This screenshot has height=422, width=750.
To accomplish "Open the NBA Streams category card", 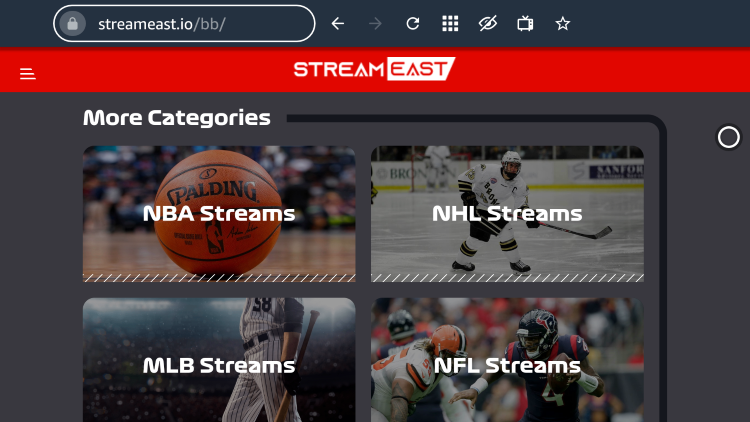I will [219, 214].
